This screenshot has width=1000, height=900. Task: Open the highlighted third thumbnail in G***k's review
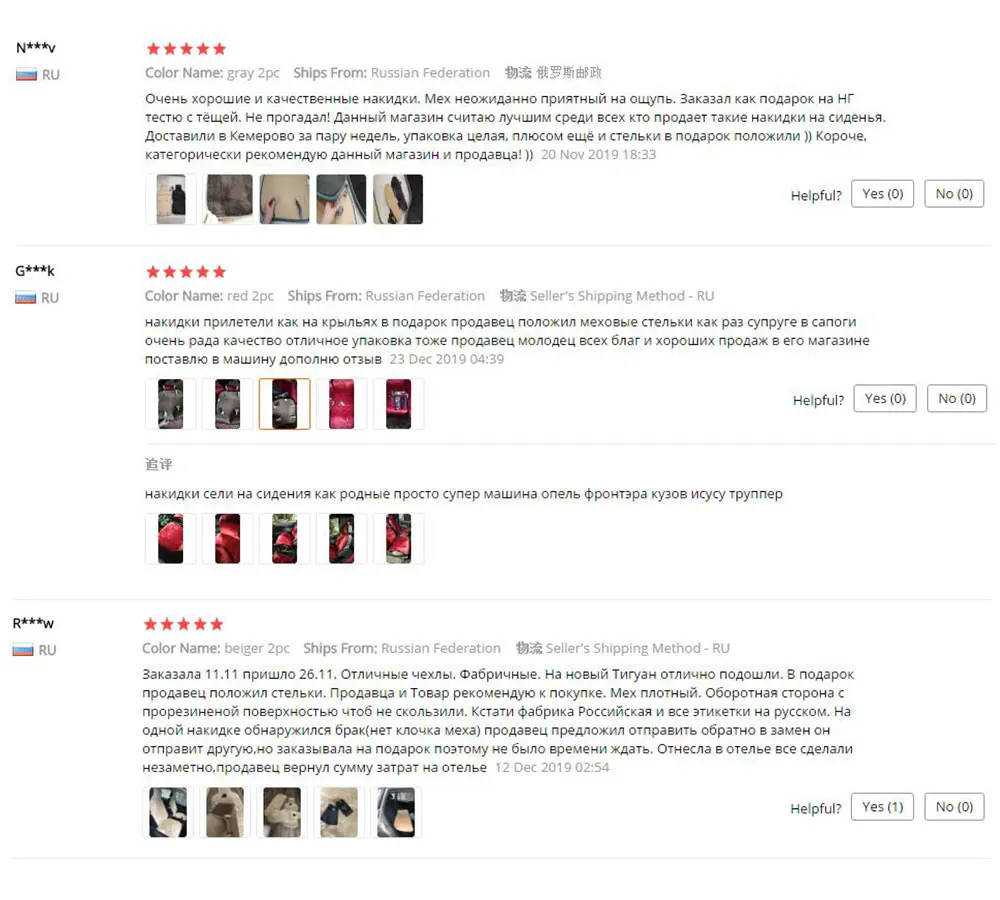click(x=284, y=404)
